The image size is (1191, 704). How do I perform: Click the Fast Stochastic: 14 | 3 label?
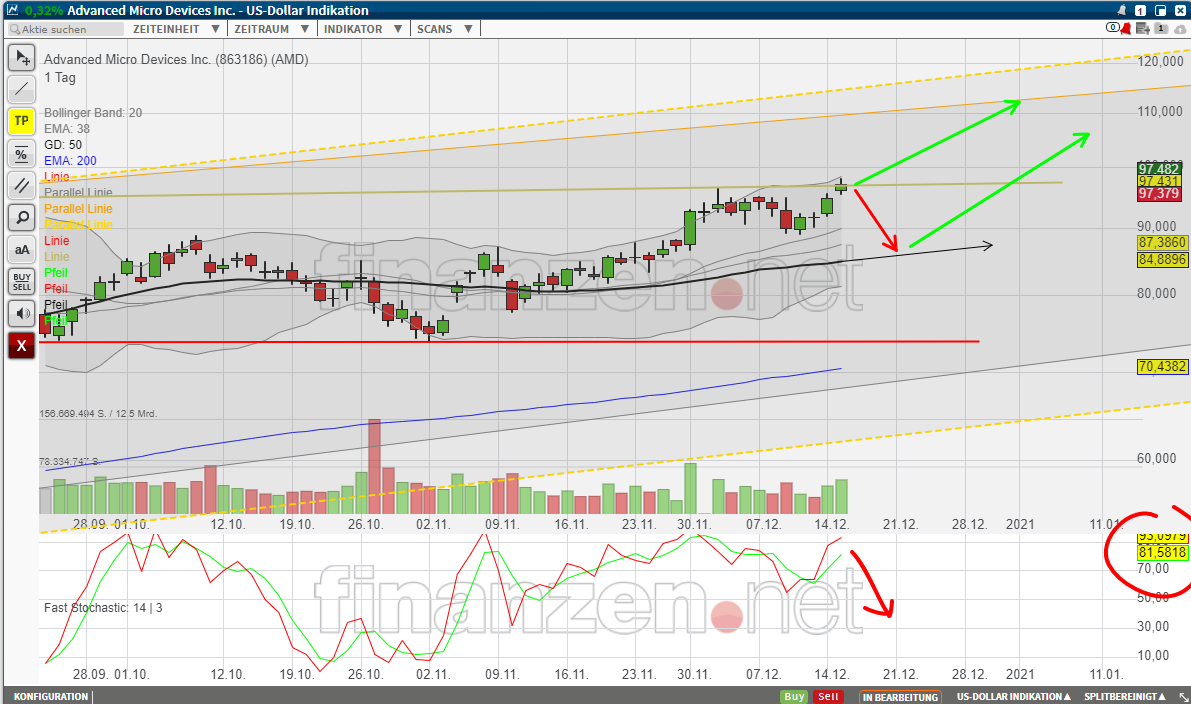tap(103, 608)
